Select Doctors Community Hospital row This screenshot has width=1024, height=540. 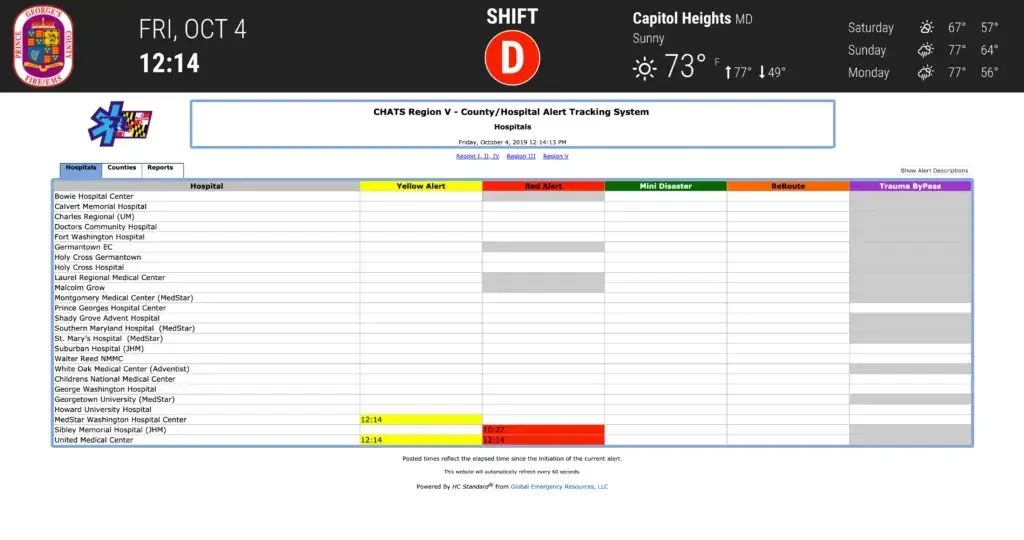click(512, 227)
